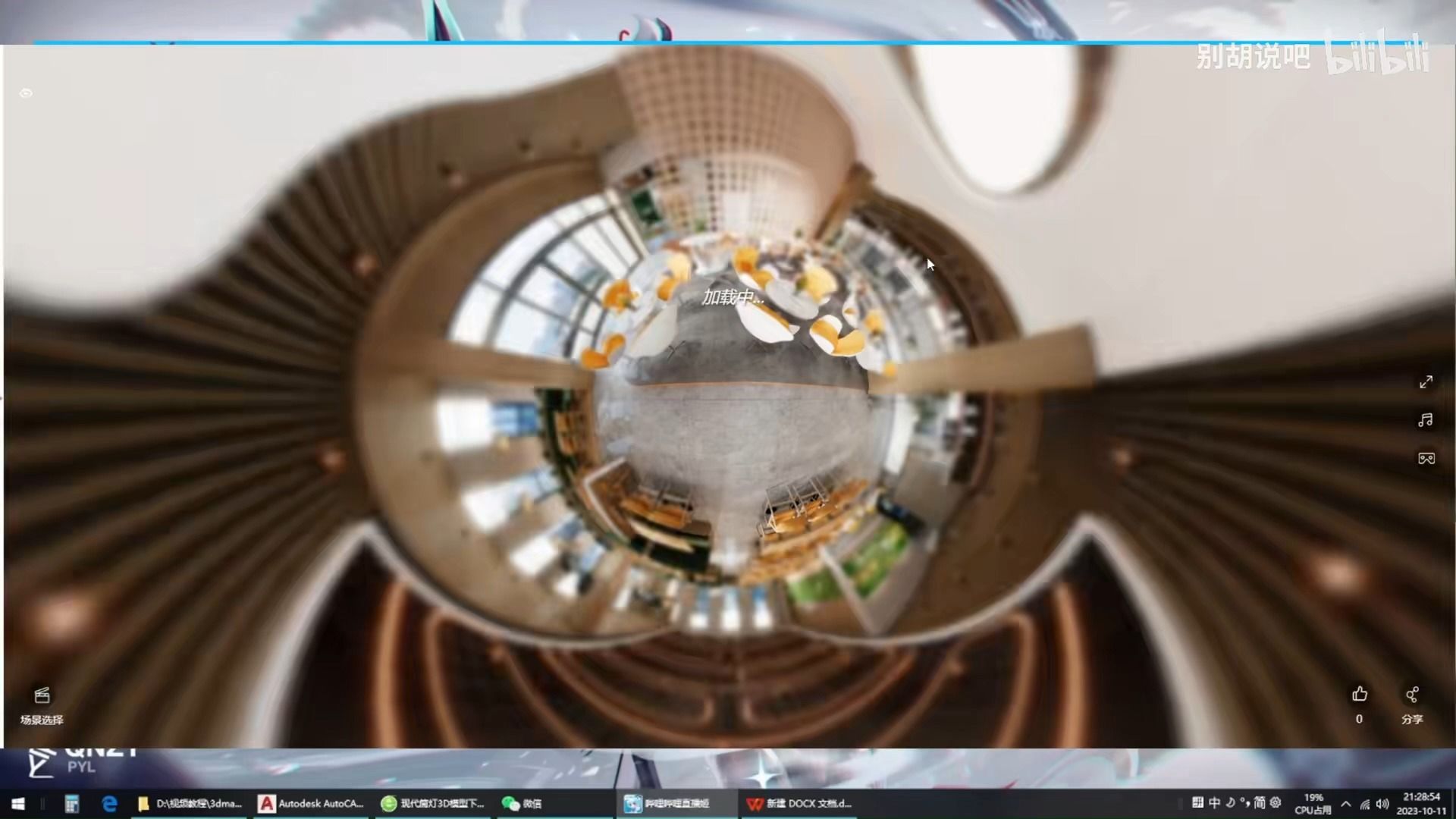
Task: Open WeChat (微信) from the taskbar
Action: [x=523, y=804]
